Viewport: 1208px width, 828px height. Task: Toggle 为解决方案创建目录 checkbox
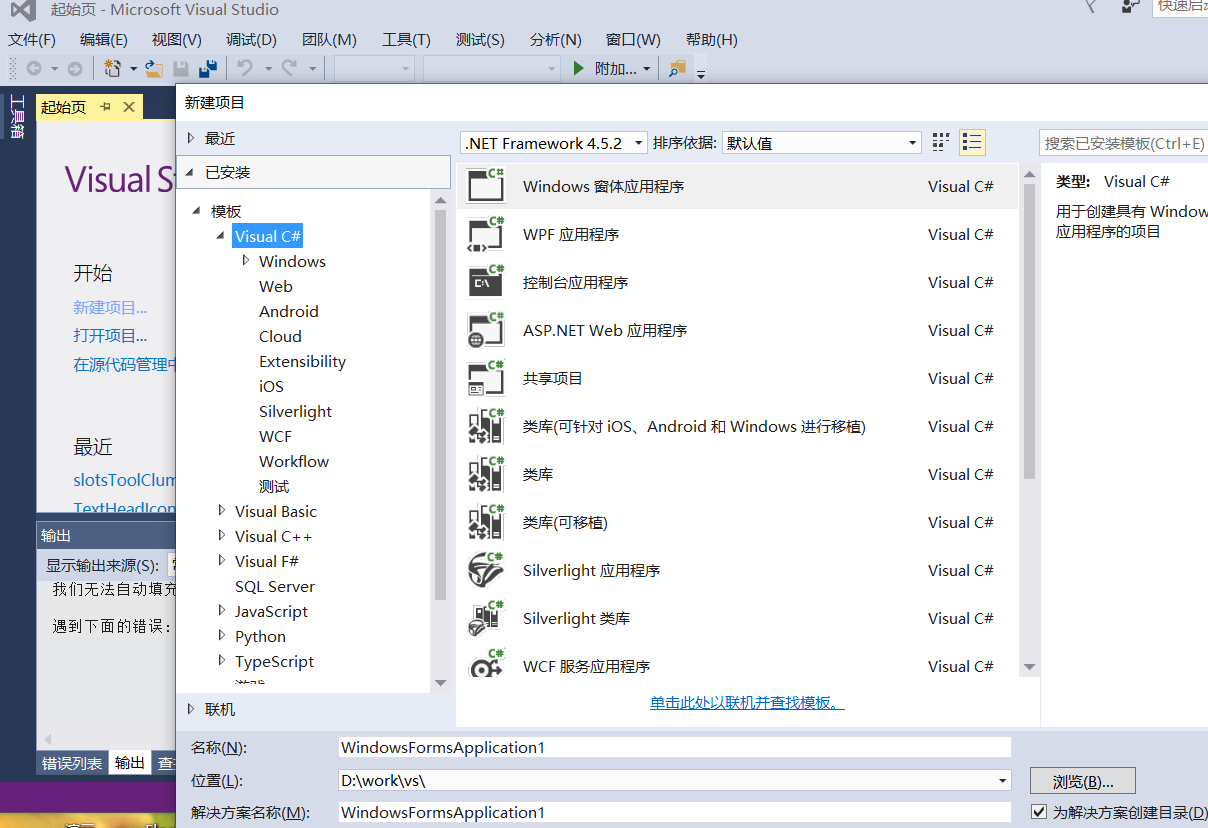pyautogui.click(x=1039, y=812)
